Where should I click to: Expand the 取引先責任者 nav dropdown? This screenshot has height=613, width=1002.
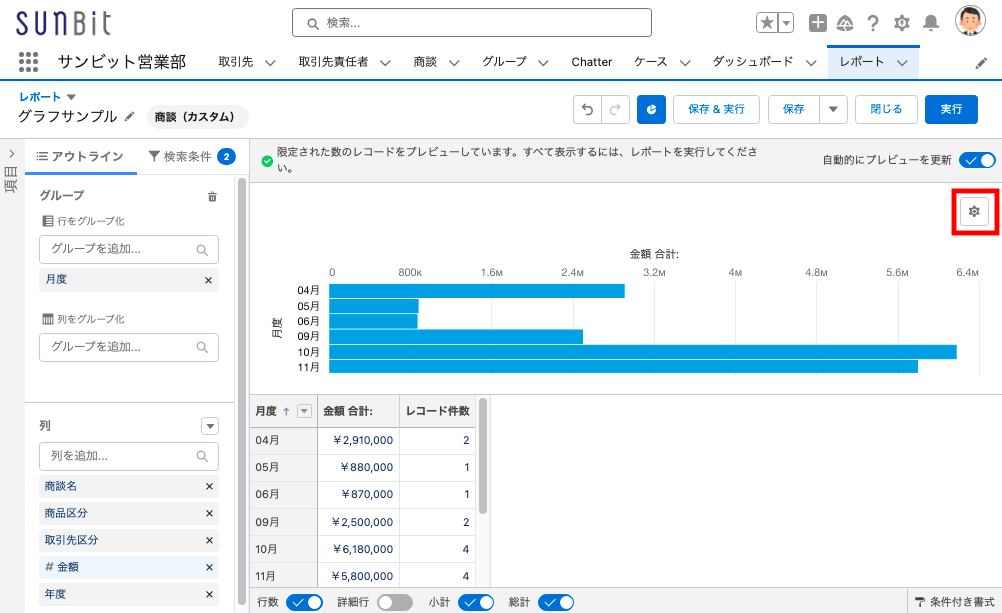[385, 63]
